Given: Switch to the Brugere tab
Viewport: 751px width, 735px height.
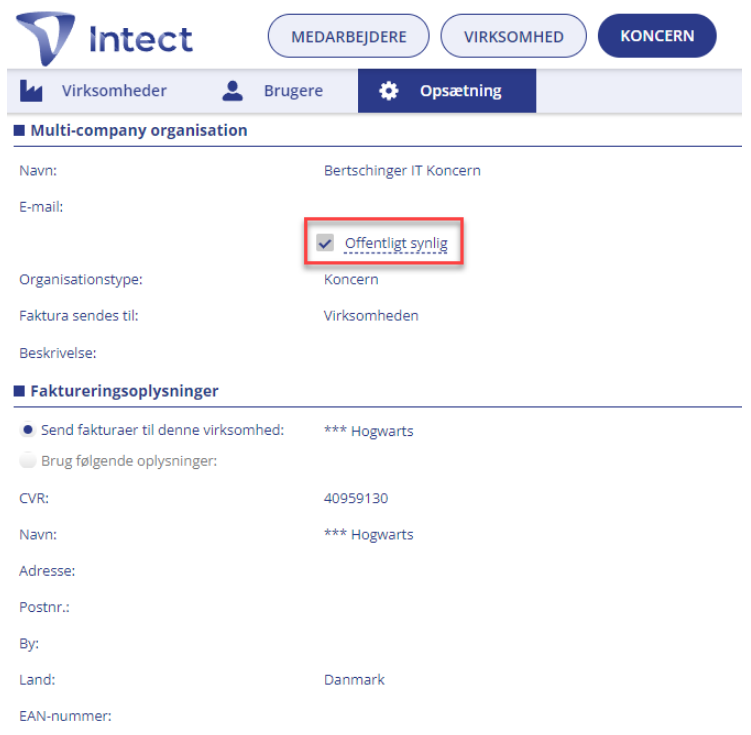Looking at the screenshot, I should [273, 91].
